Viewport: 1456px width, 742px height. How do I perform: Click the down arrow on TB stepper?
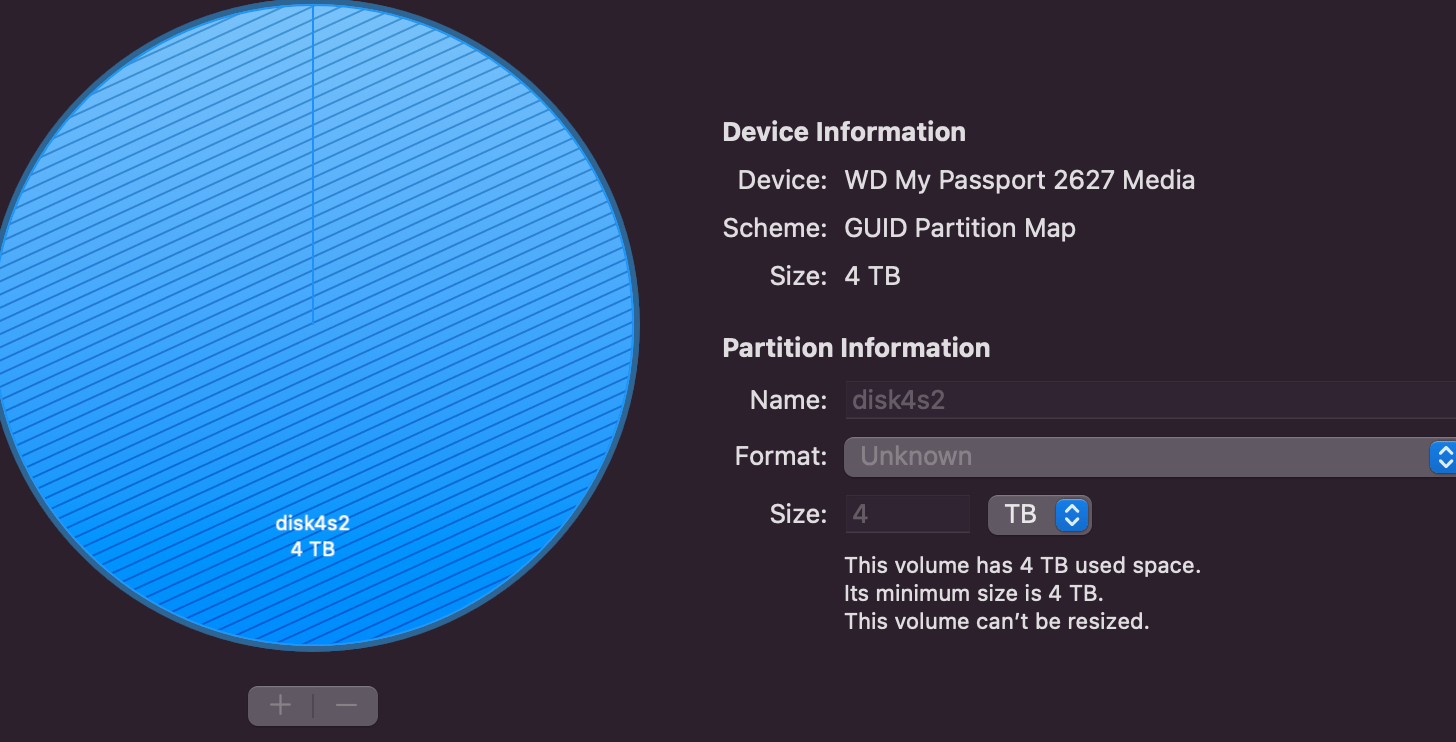tap(1073, 520)
